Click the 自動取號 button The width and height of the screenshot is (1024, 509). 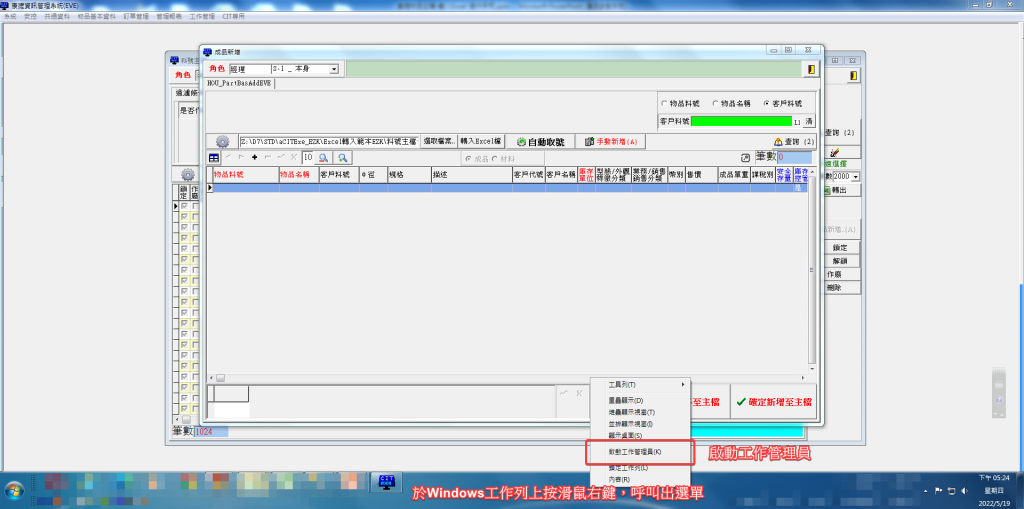click(541, 142)
